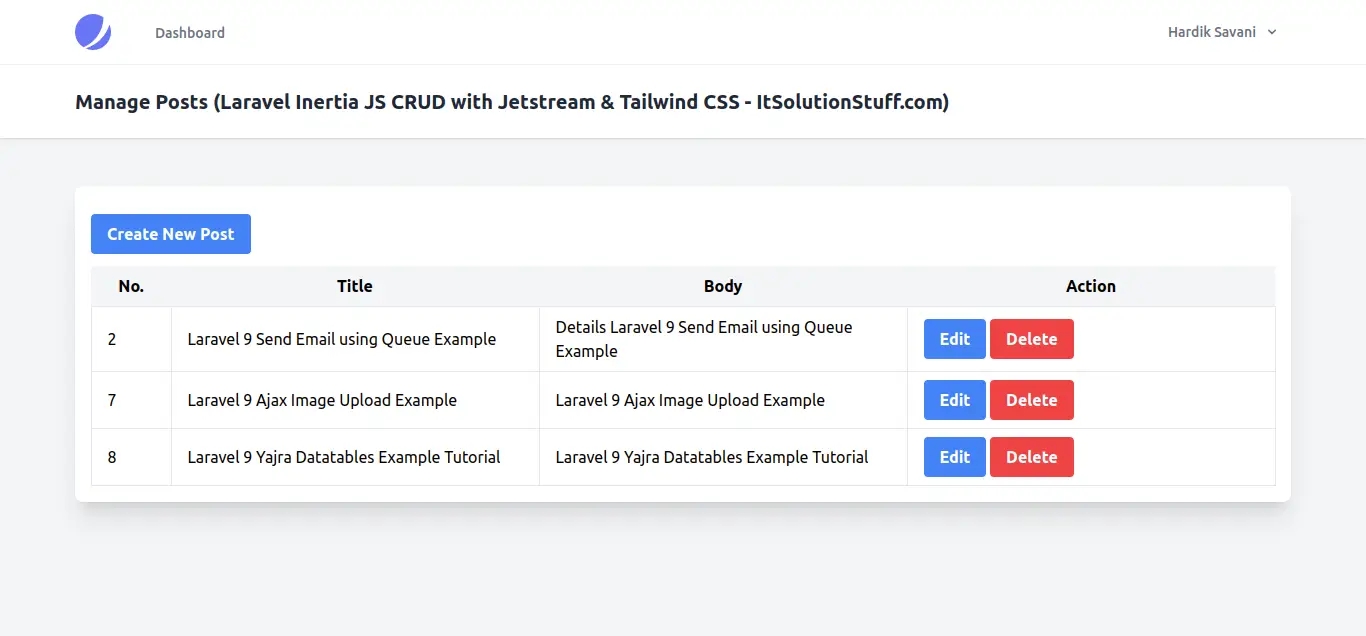Delete the Yajra Datatables Example post

point(1031,457)
